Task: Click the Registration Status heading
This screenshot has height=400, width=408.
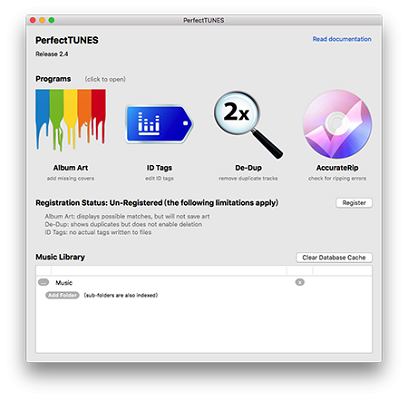Action: point(157,203)
